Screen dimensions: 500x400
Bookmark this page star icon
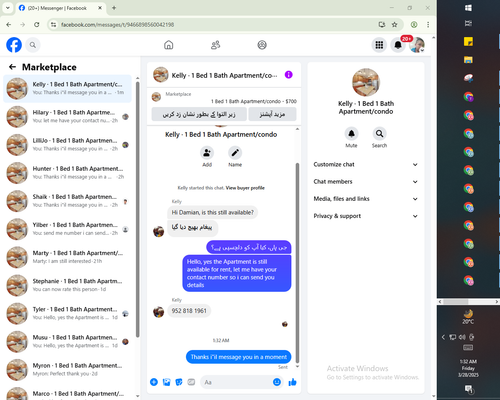[x=394, y=24]
